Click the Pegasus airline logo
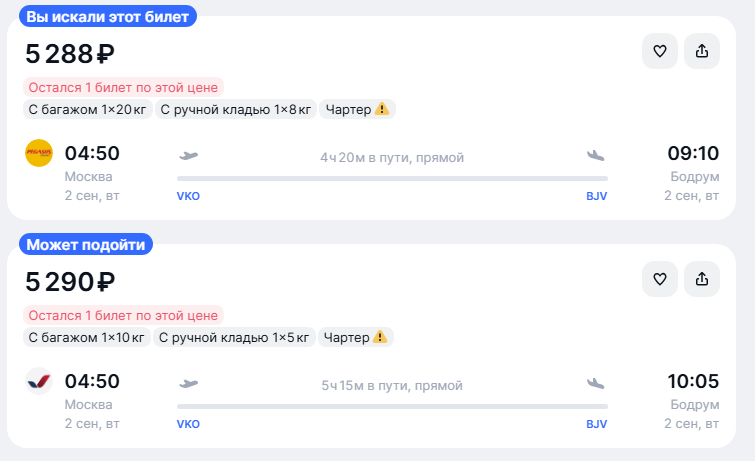The height and width of the screenshot is (461, 755). (39, 153)
